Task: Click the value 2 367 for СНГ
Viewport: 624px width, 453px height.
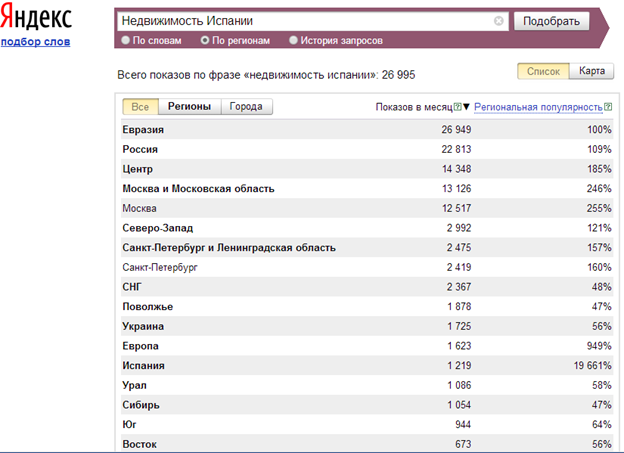Action: tap(459, 287)
